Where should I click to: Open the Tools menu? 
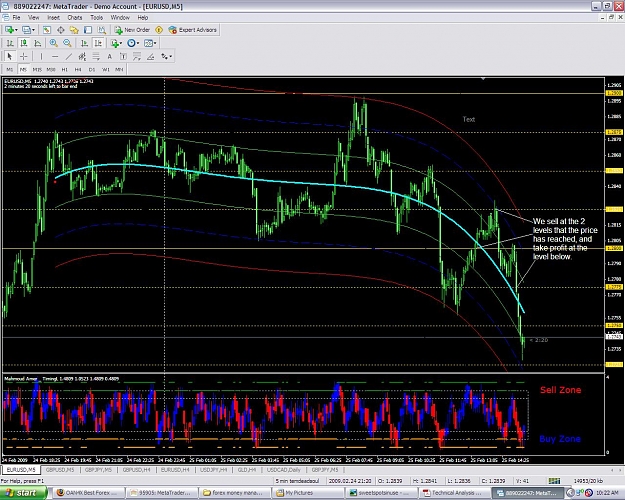point(96,18)
